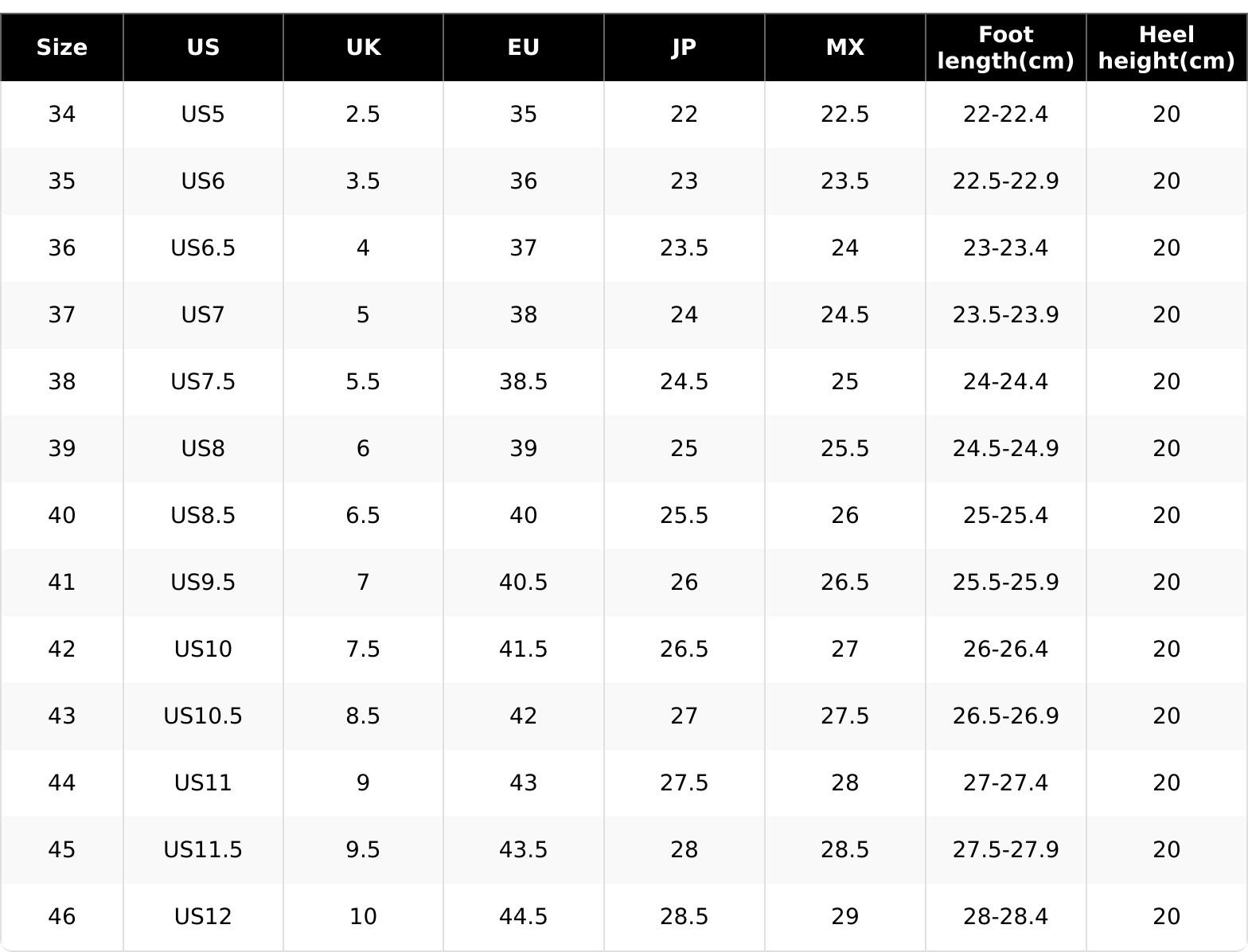
Task: Select the US12 cell
Action: click(x=203, y=917)
